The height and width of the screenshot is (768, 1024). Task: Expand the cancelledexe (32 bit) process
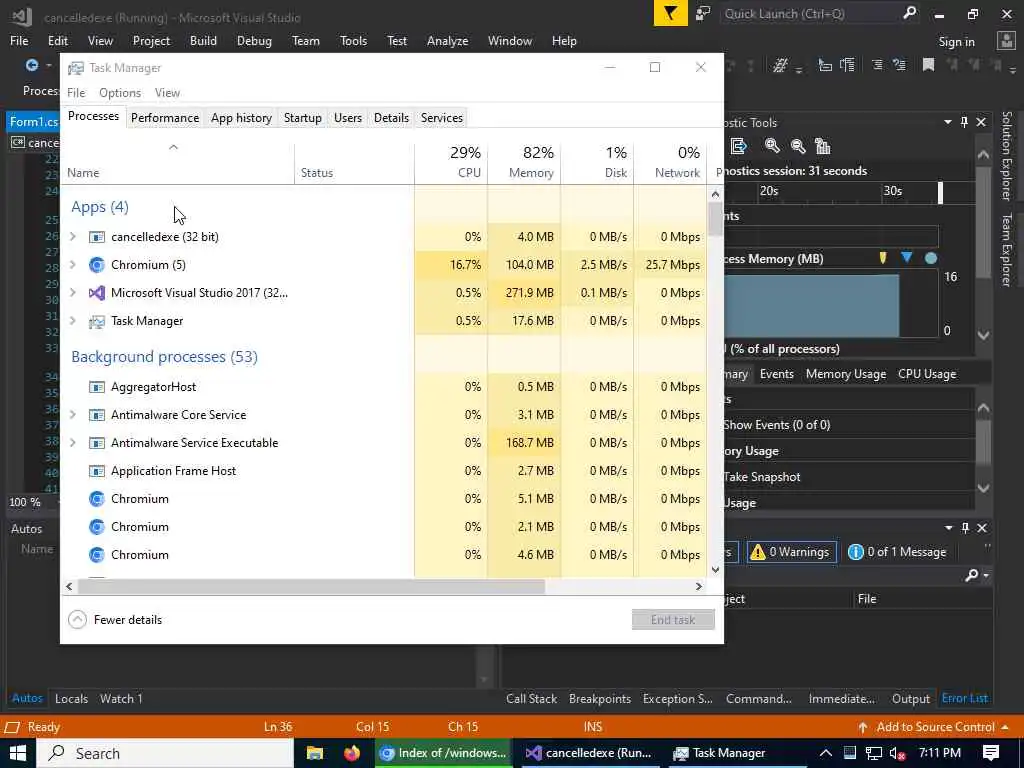pyautogui.click(x=73, y=236)
